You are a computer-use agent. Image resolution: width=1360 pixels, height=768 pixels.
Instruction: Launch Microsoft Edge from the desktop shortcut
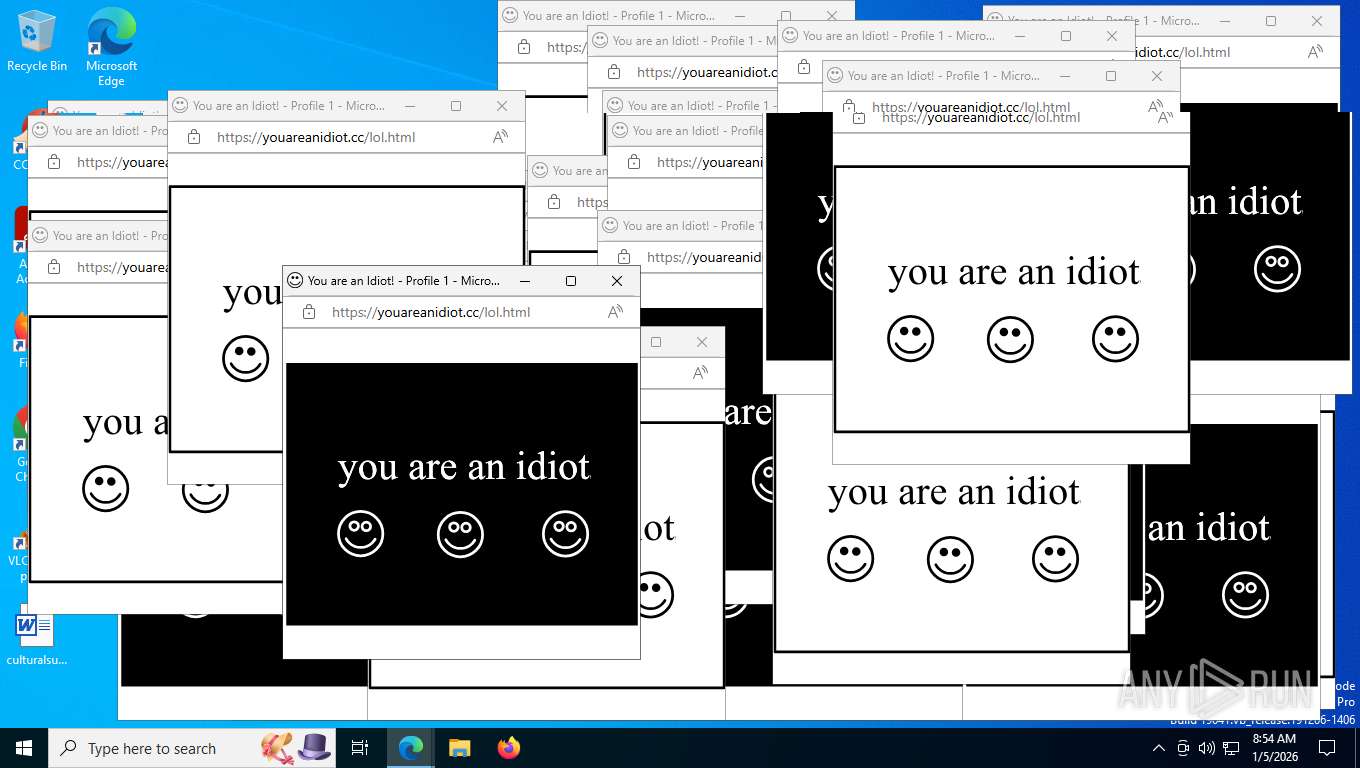pos(111,47)
